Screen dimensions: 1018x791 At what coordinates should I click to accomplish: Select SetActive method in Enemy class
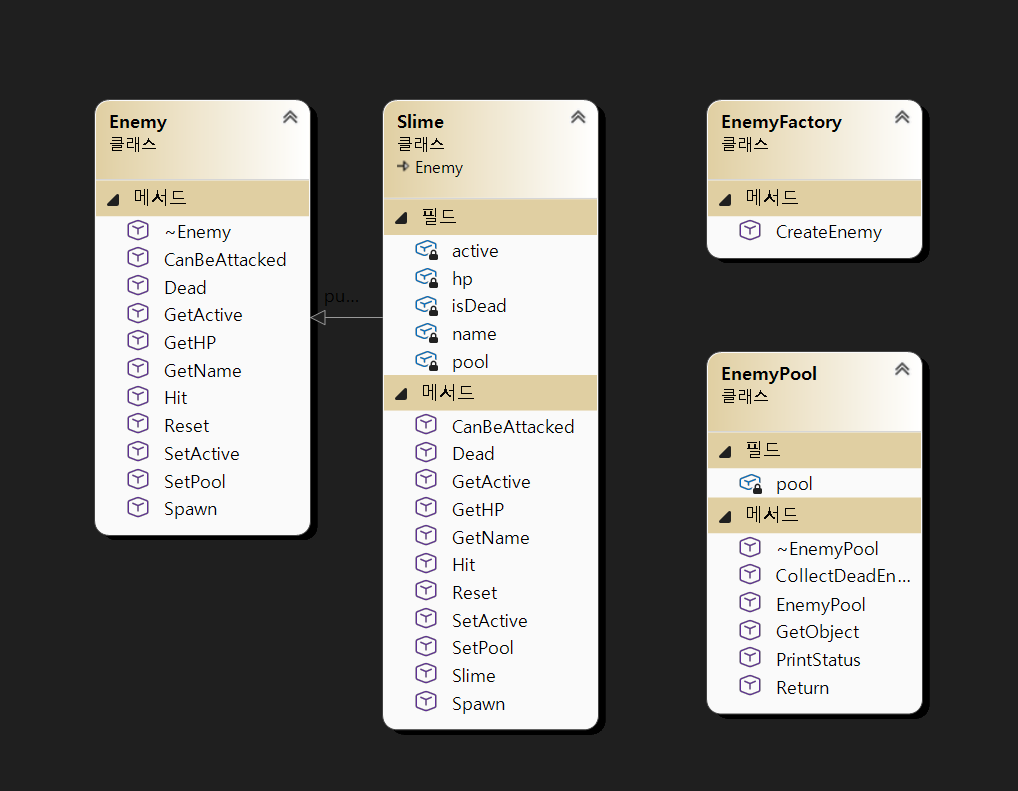pos(201,454)
